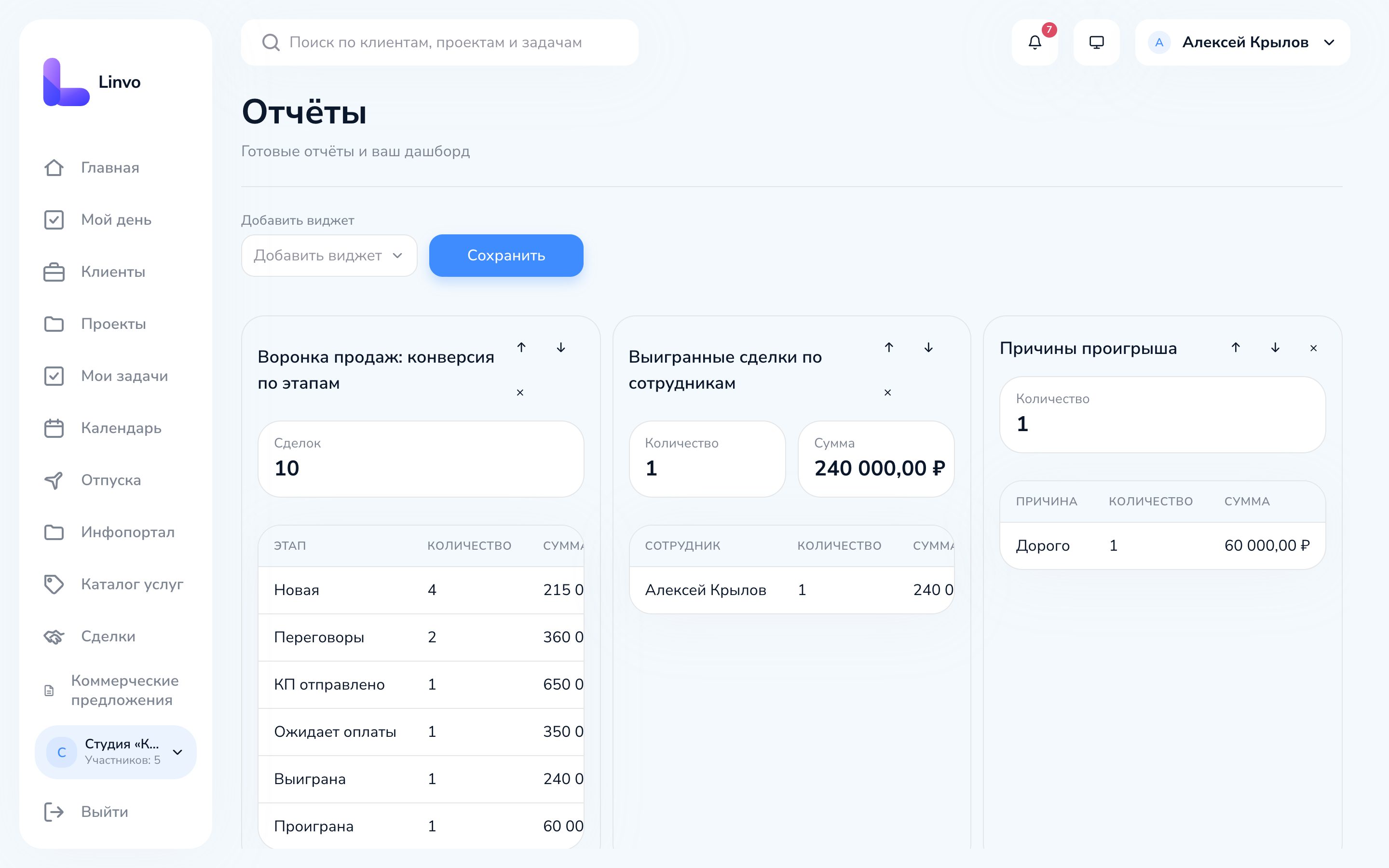1389x868 pixels.
Task: Click the Сохранить button
Action: pos(506,256)
